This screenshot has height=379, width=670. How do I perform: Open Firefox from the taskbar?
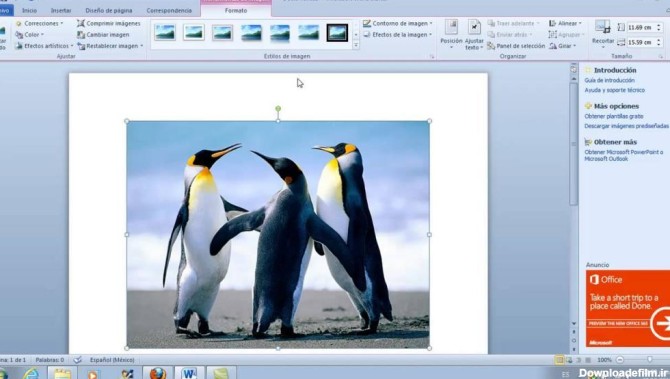point(158,373)
